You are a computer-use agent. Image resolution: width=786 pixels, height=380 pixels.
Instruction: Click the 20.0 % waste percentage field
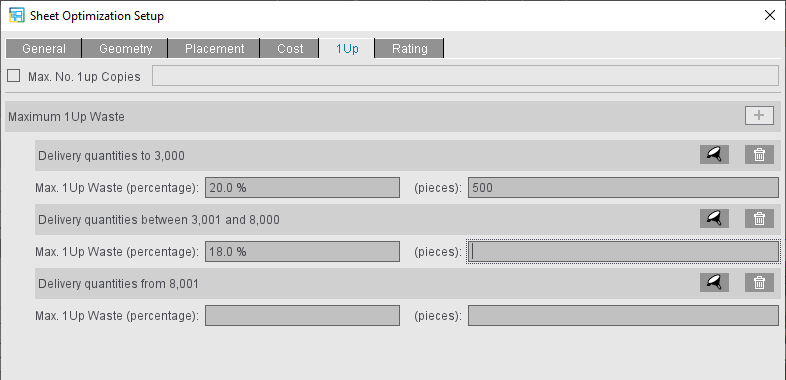[x=302, y=187]
